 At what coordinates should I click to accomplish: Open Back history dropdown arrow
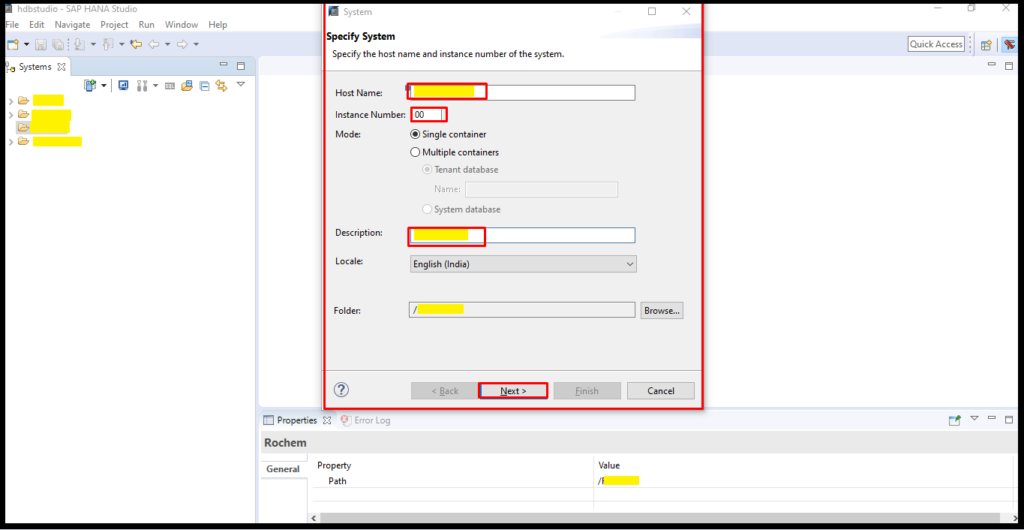pos(167,44)
